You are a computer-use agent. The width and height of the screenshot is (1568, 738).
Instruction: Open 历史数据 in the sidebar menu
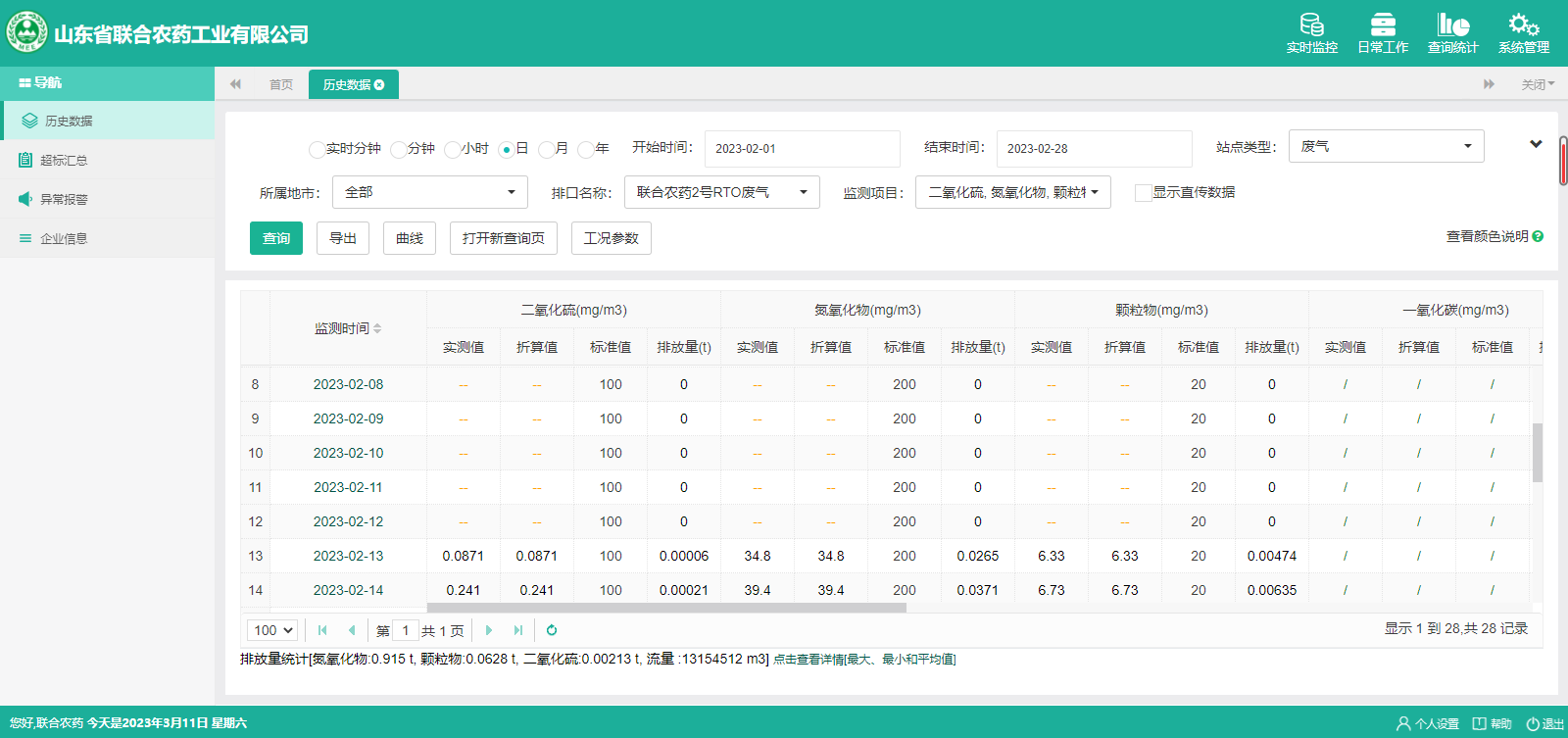point(107,121)
